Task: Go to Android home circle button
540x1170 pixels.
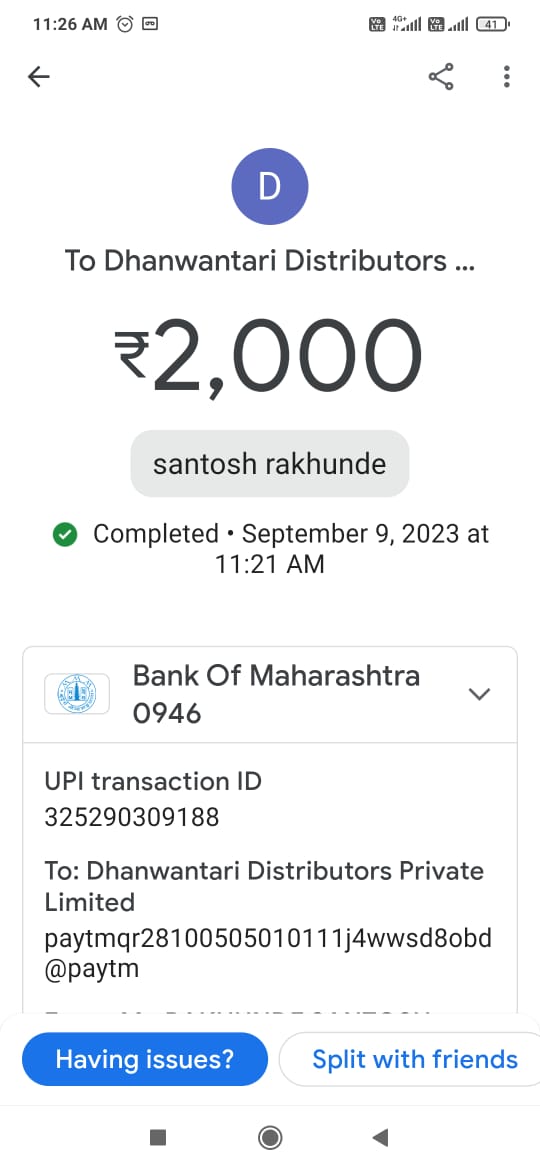Action: click(x=269, y=1137)
